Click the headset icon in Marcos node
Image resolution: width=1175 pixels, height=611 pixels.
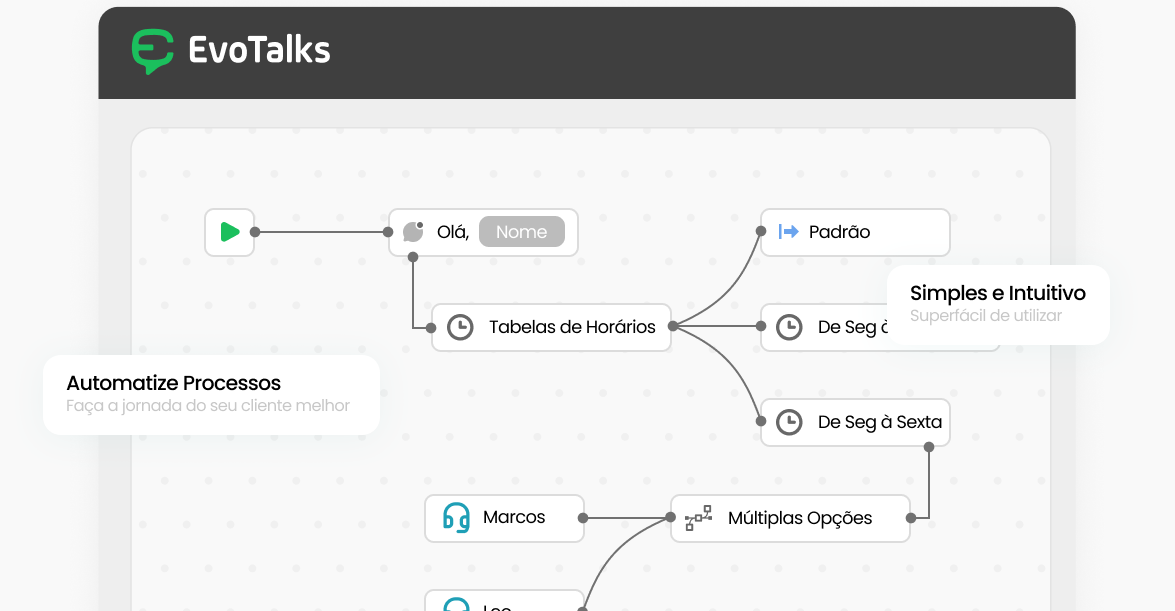[456, 517]
